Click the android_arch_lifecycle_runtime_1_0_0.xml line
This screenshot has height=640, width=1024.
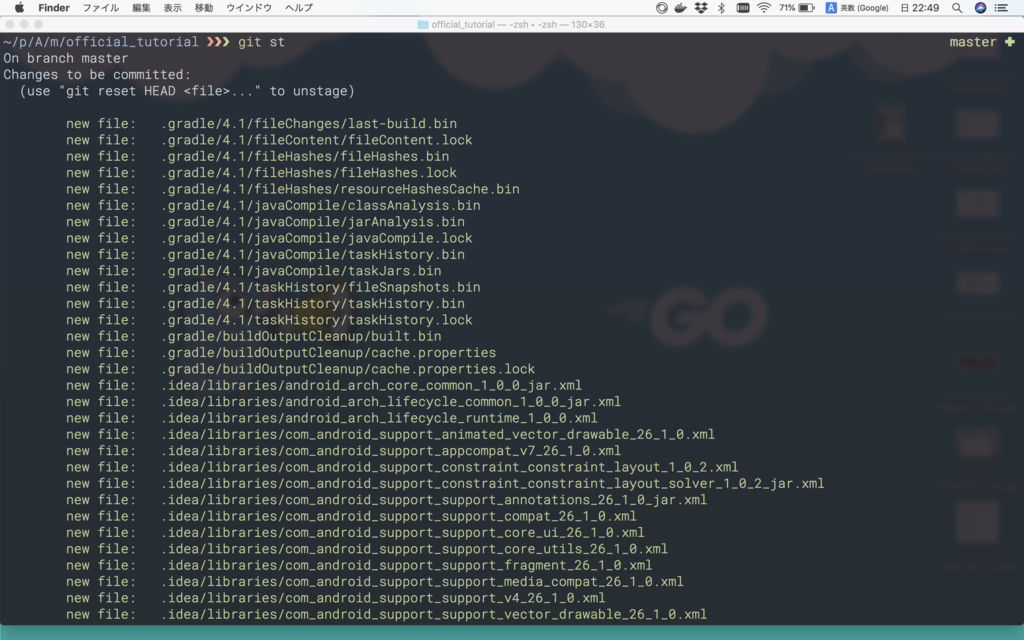(332, 417)
